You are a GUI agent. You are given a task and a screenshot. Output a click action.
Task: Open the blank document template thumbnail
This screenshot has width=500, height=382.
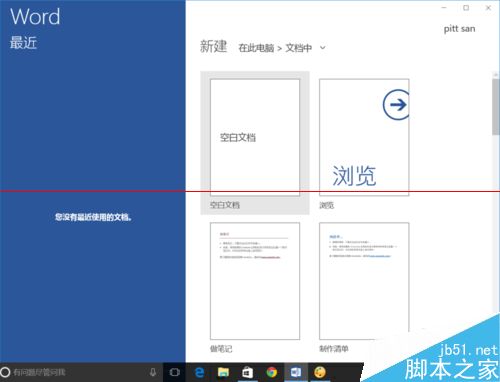pos(255,137)
